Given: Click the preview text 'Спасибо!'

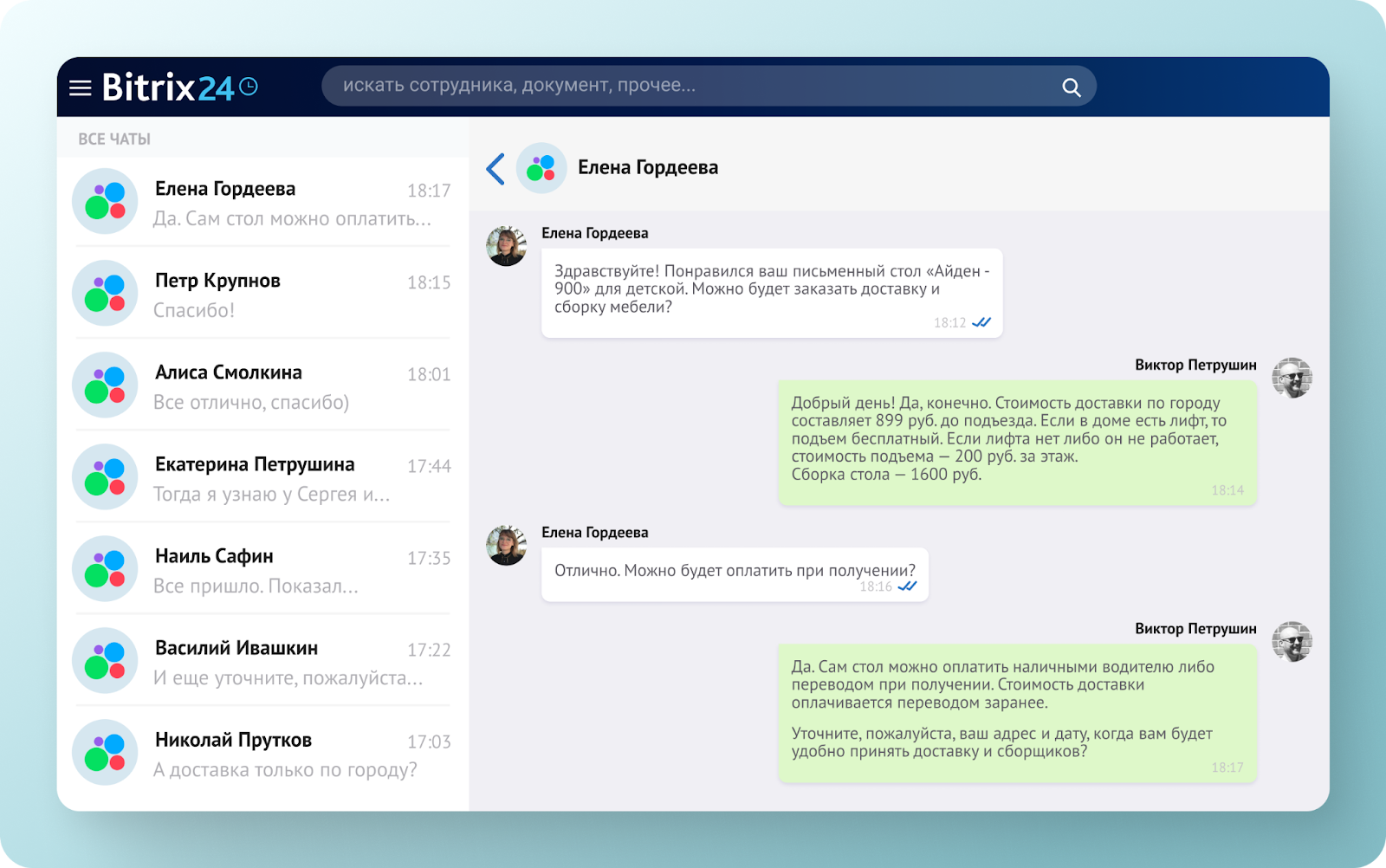Looking at the screenshot, I should (x=194, y=310).
